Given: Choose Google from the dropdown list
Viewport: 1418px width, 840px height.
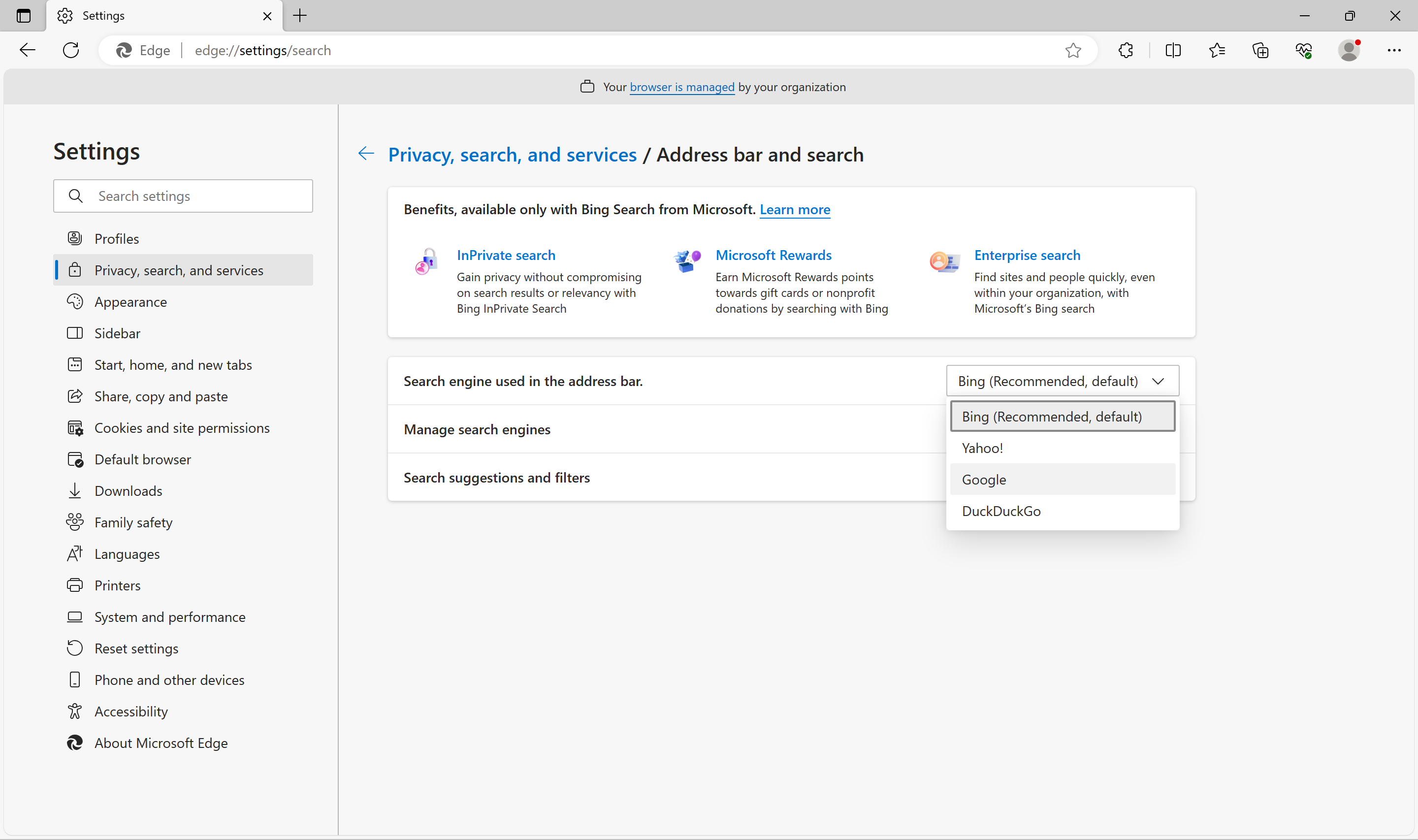Looking at the screenshot, I should [1062, 480].
